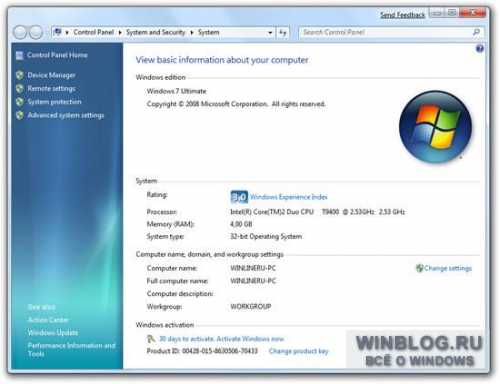Open System protection

54,102
